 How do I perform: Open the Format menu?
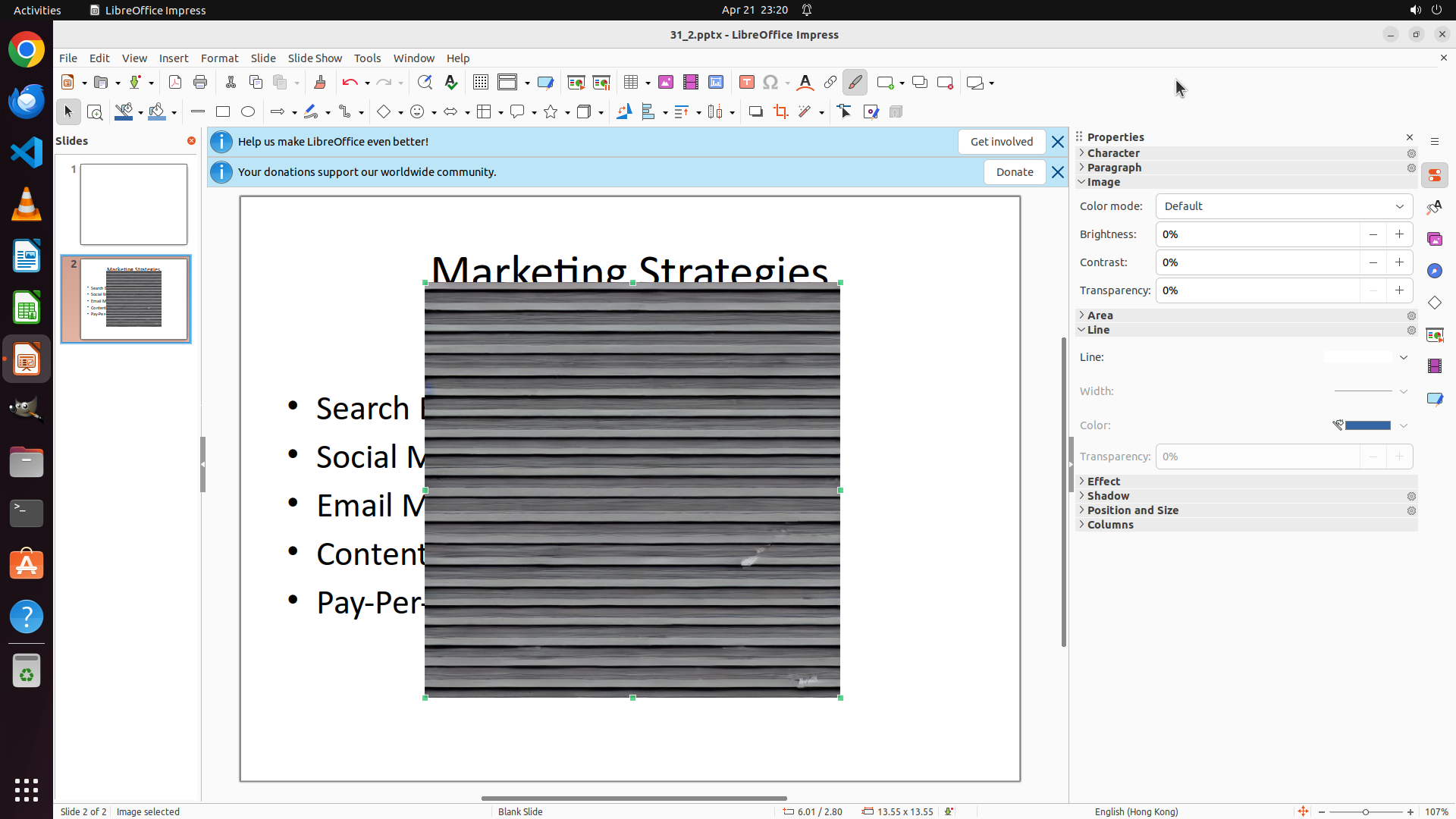coord(219,58)
